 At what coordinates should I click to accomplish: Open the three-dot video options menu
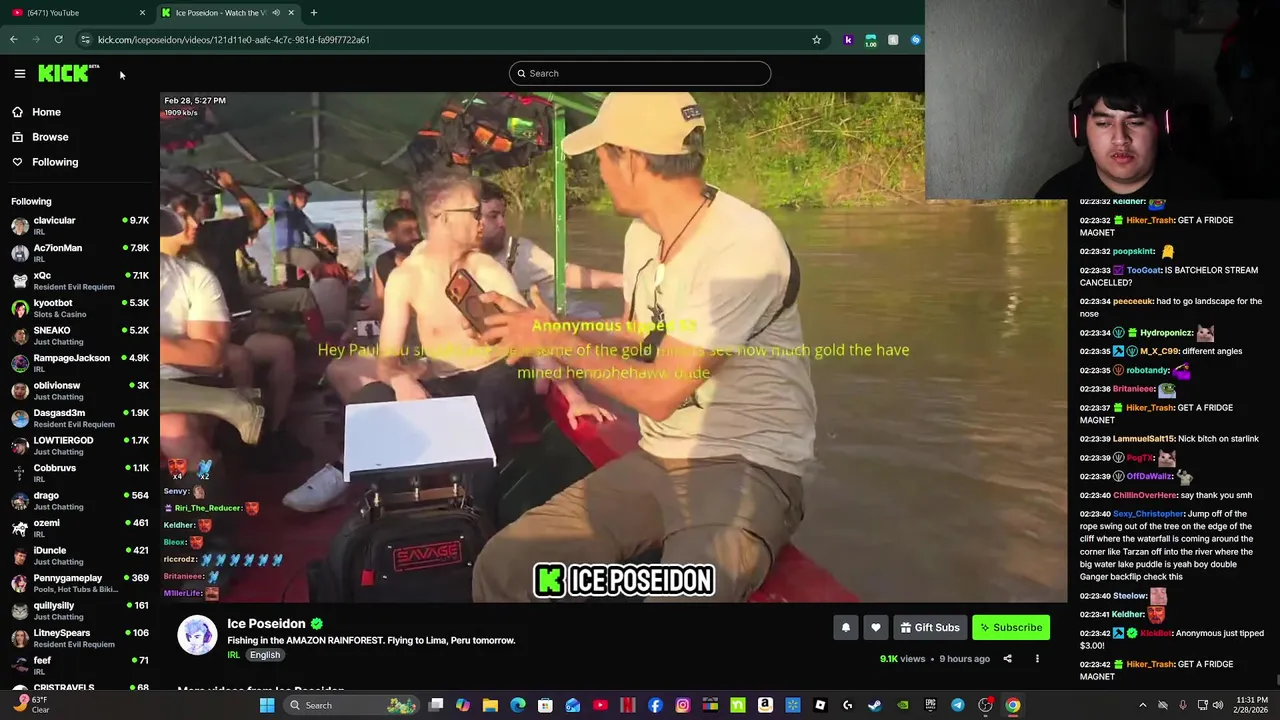tap(1037, 659)
